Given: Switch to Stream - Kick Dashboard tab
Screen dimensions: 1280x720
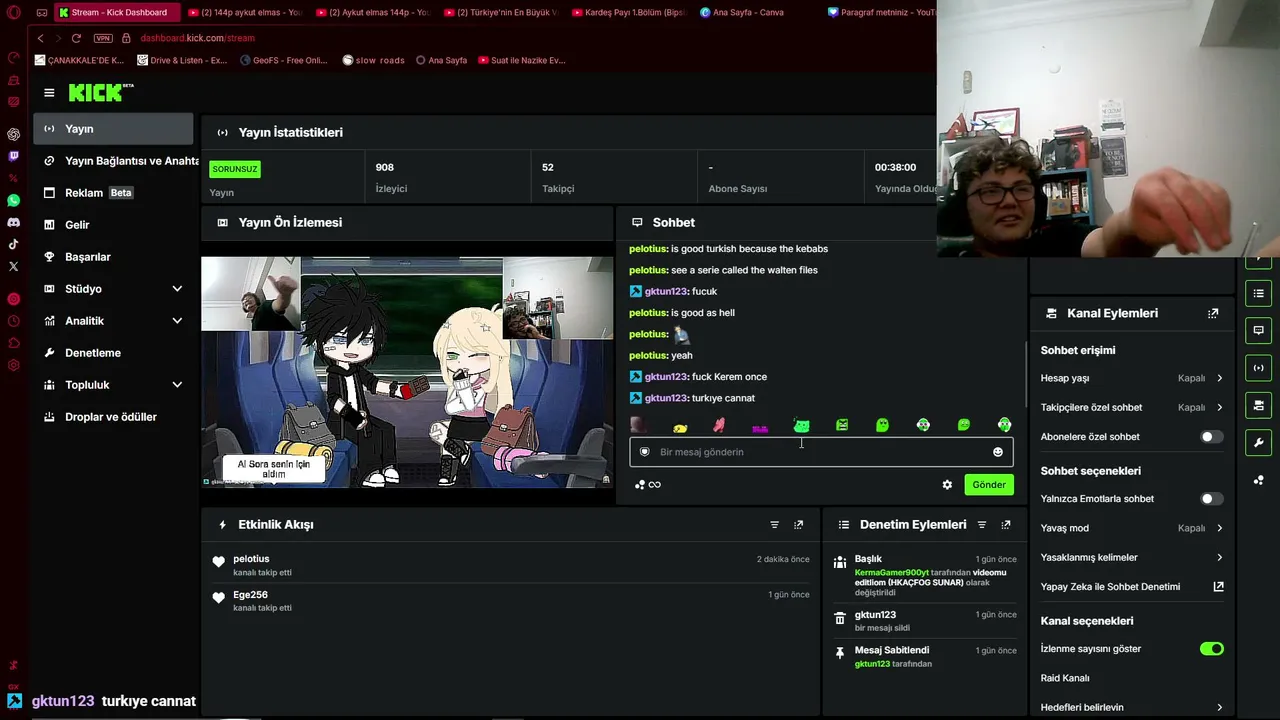Looking at the screenshot, I should [116, 12].
